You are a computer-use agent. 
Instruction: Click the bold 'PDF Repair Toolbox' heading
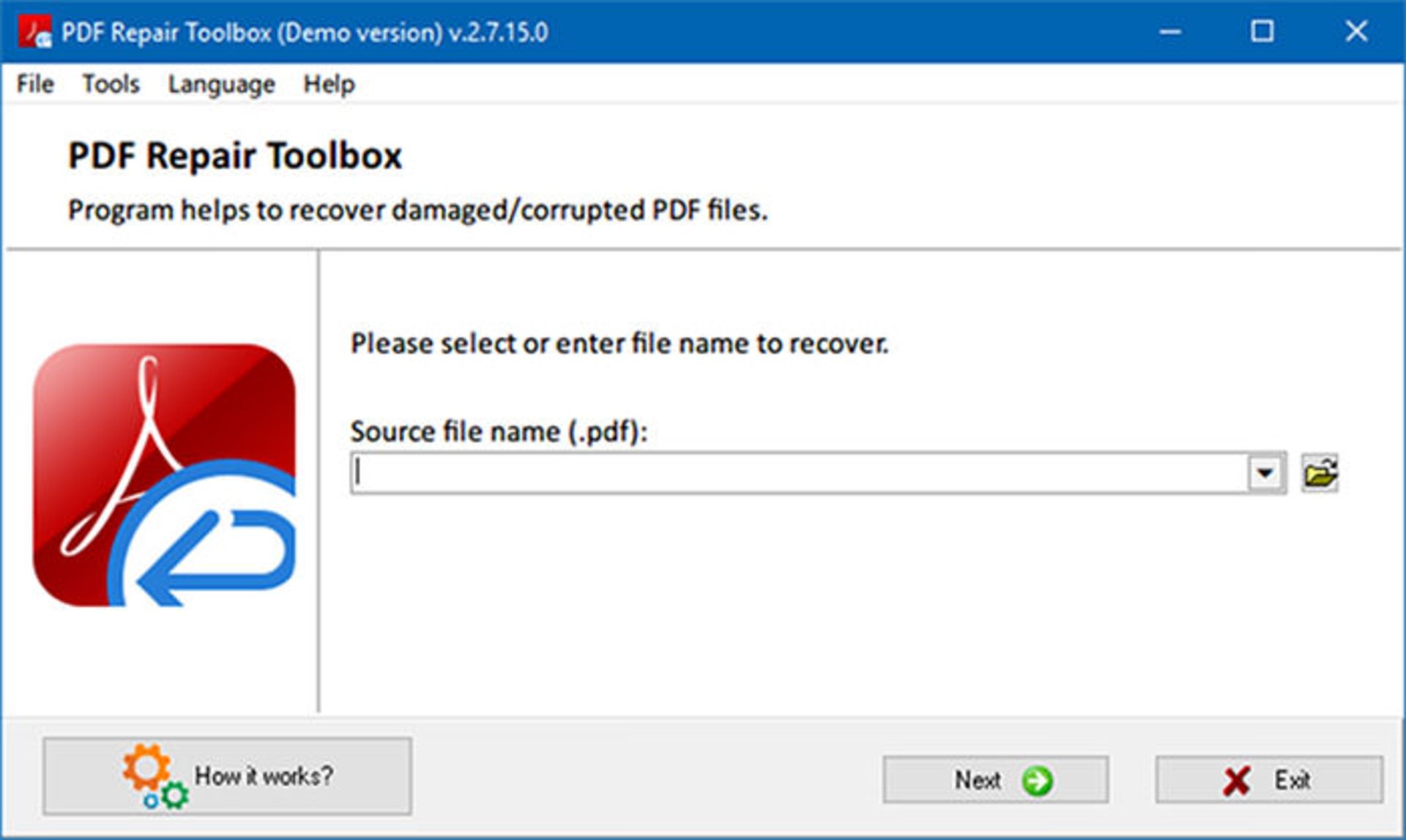[235, 156]
